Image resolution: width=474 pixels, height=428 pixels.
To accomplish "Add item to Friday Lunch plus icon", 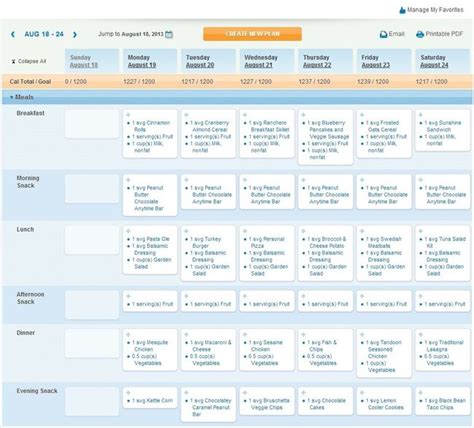I will pyautogui.click(x=362, y=231).
